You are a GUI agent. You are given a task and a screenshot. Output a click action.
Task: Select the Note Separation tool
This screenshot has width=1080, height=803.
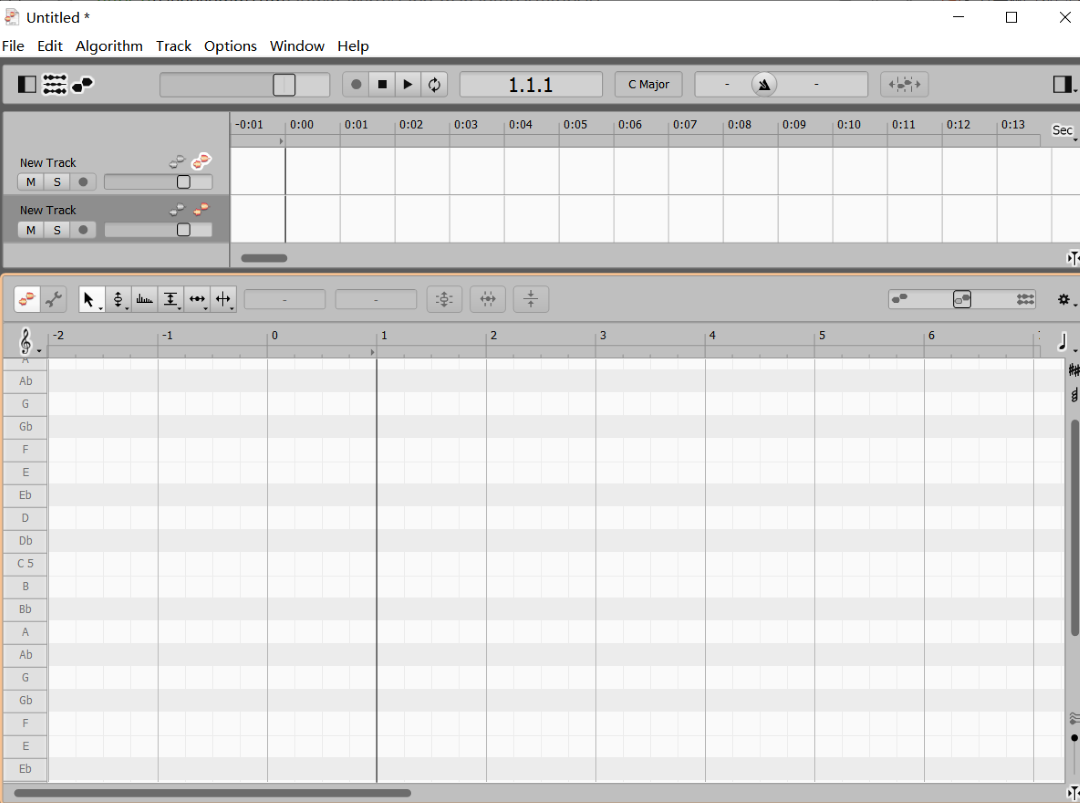(224, 299)
